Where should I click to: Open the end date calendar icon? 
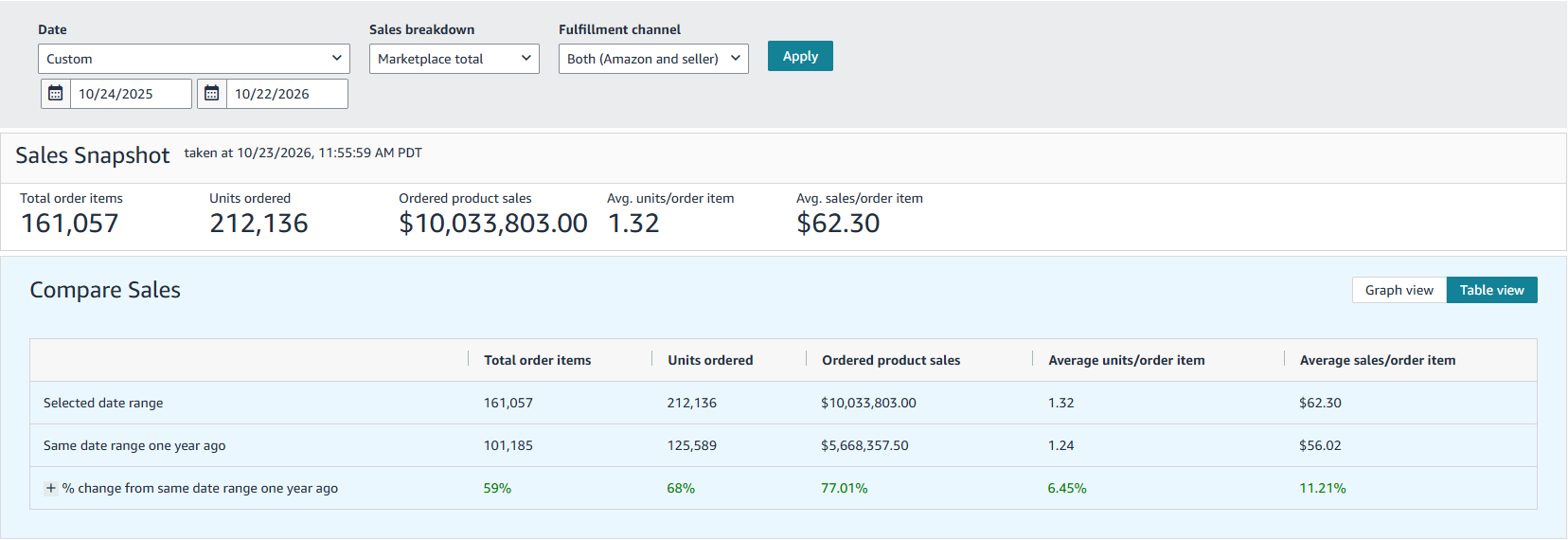(212, 94)
